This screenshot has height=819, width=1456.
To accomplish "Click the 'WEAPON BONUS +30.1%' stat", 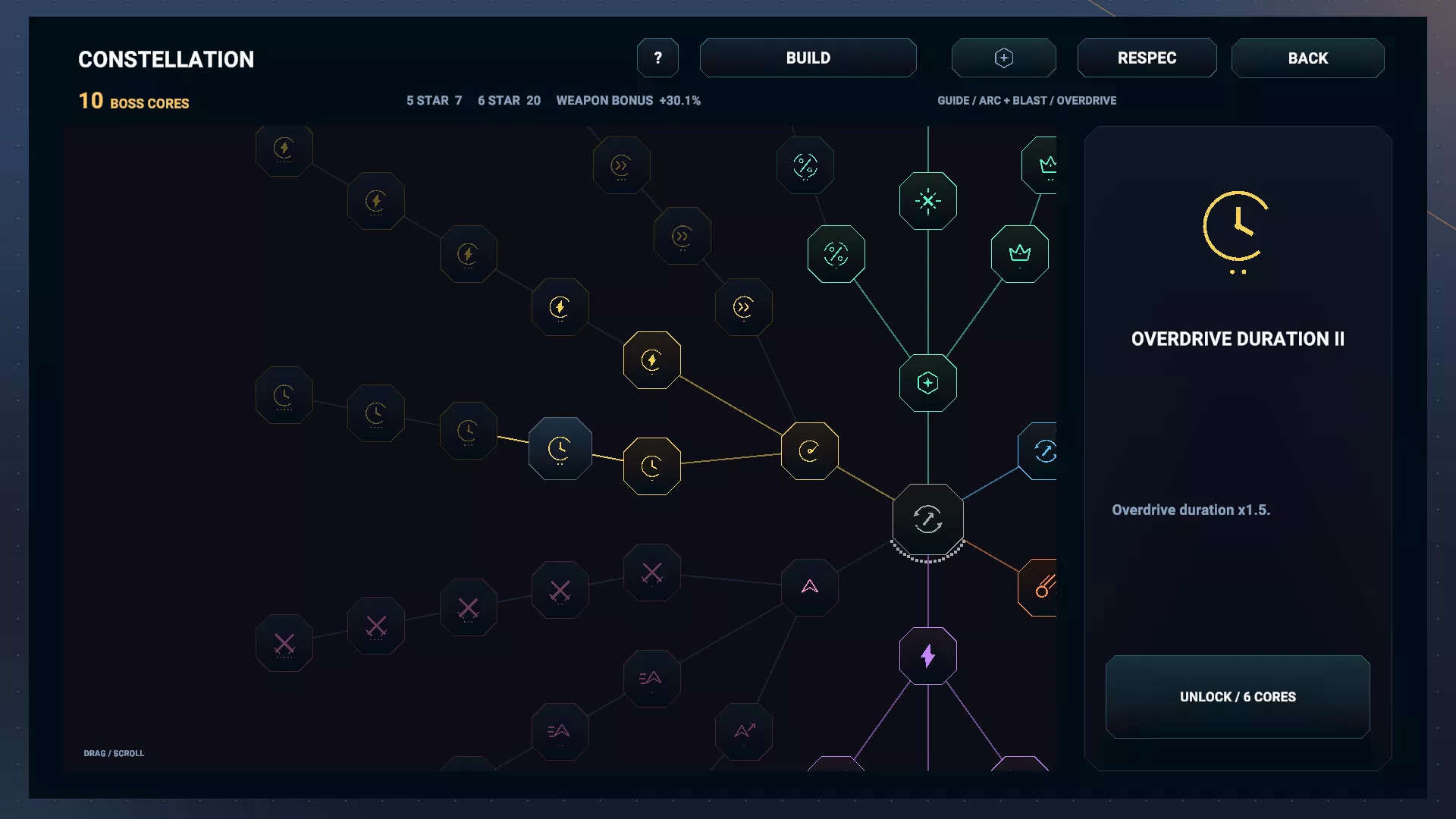I will click(628, 100).
